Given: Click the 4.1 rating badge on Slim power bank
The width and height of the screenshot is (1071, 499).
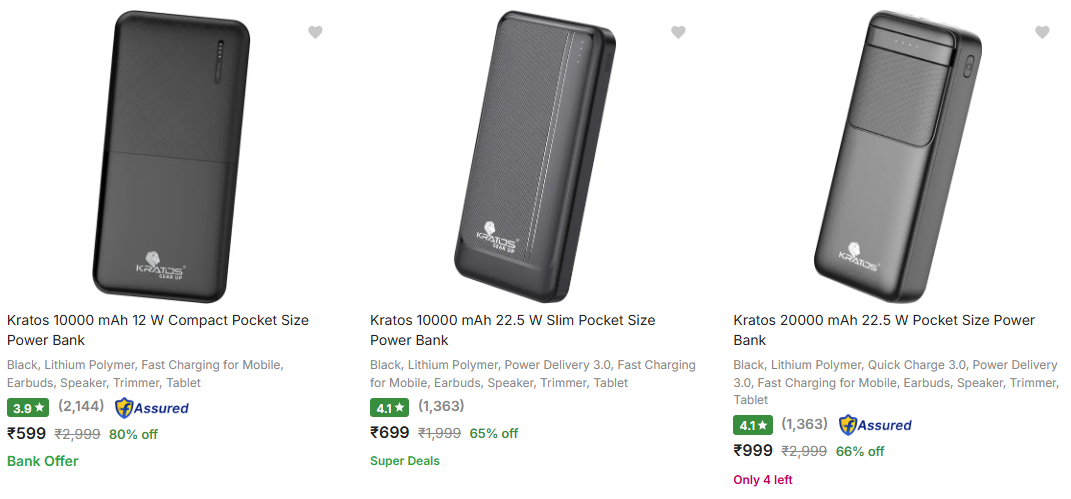Looking at the screenshot, I should (x=390, y=408).
